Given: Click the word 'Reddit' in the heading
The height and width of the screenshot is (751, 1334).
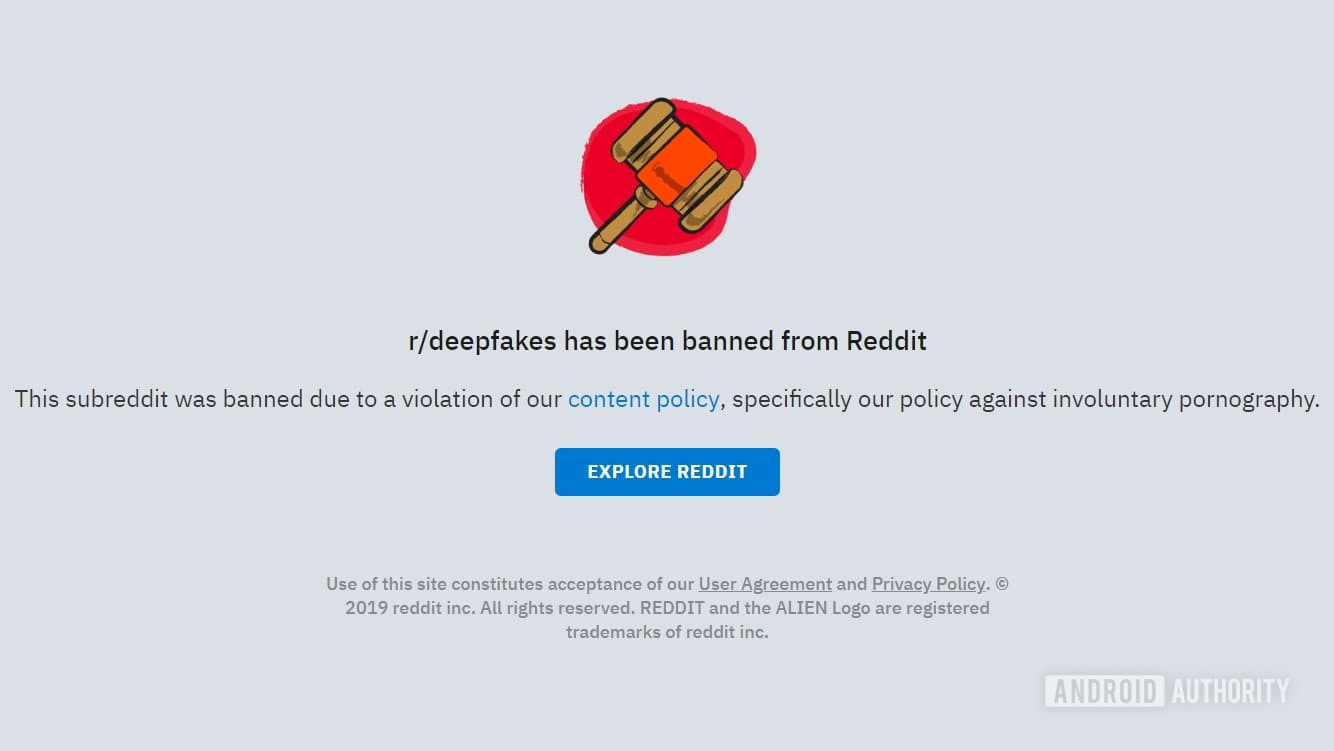Looking at the screenshot, I should [x=886, y=341].
